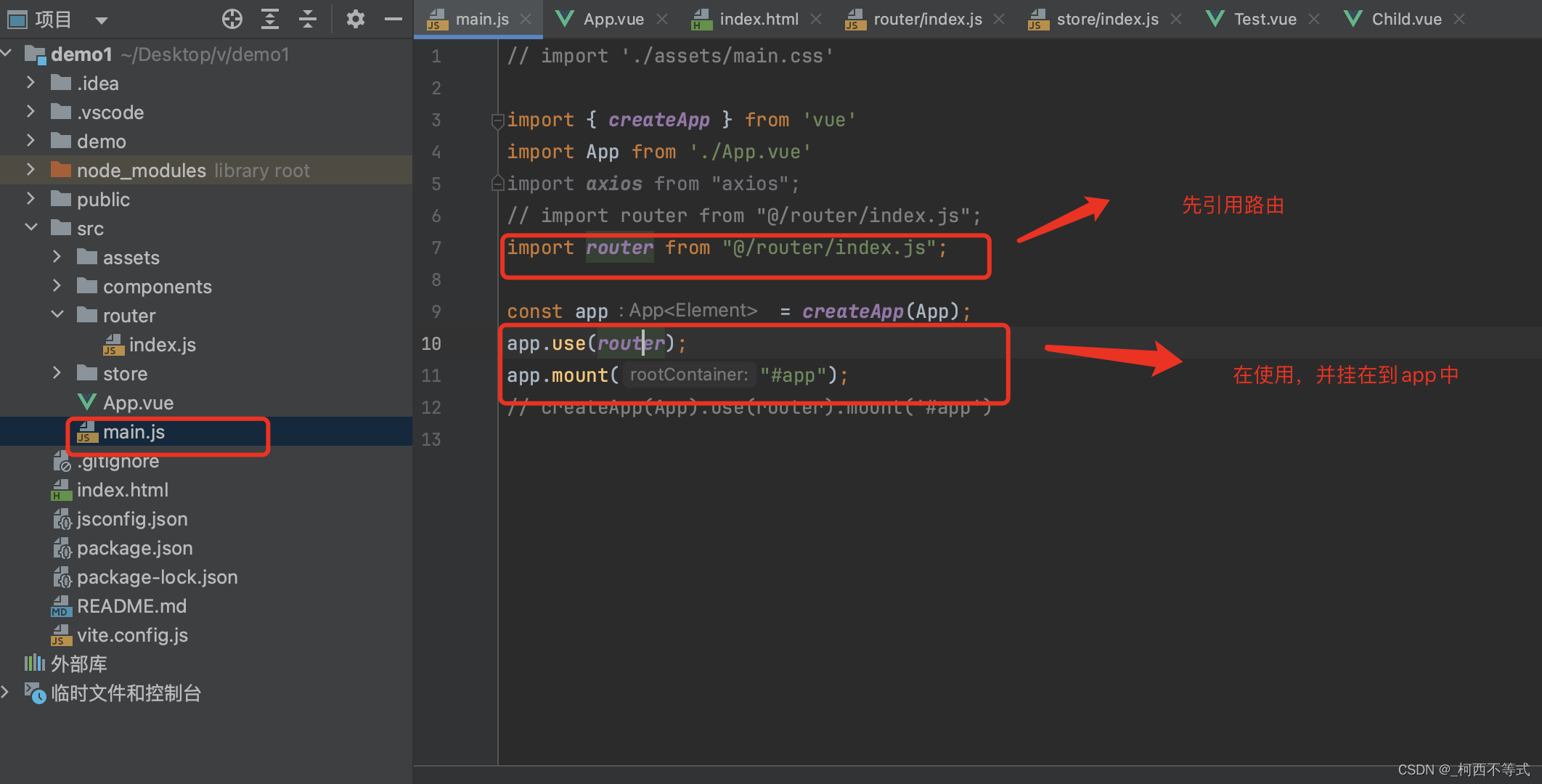Expand the 临时文件和控制台 node chevron

6,693
